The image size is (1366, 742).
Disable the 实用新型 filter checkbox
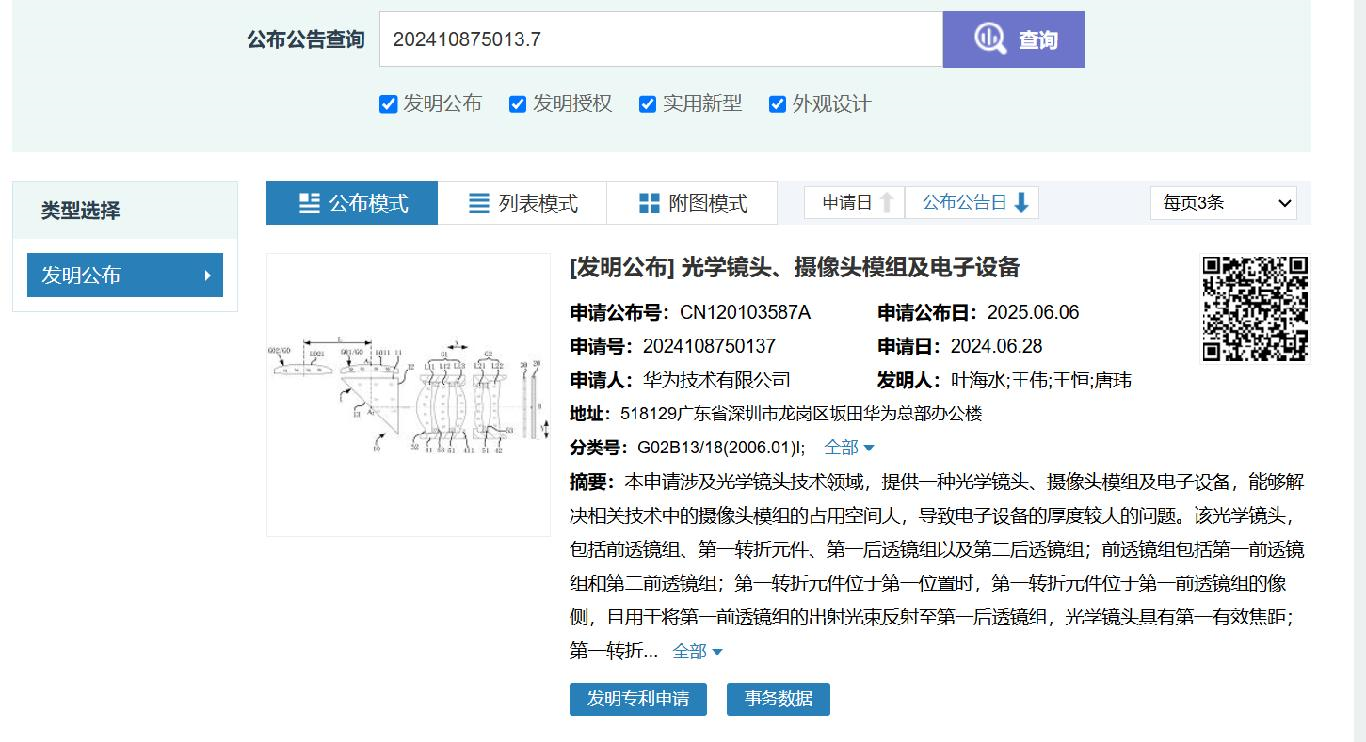tap(646, 103)
